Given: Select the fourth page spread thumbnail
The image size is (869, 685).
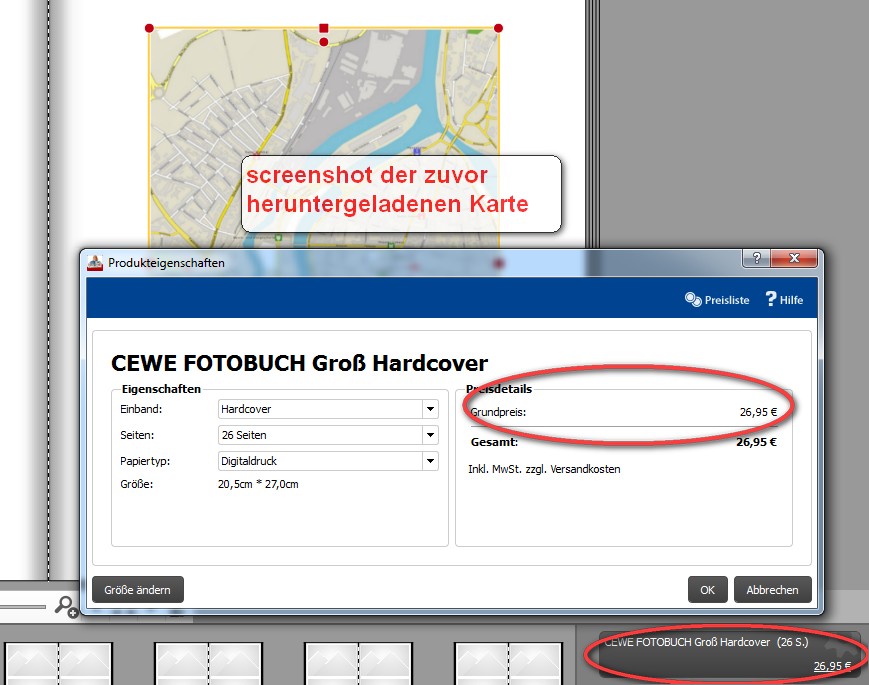Looking at the screenshot, I should point(508,663).
